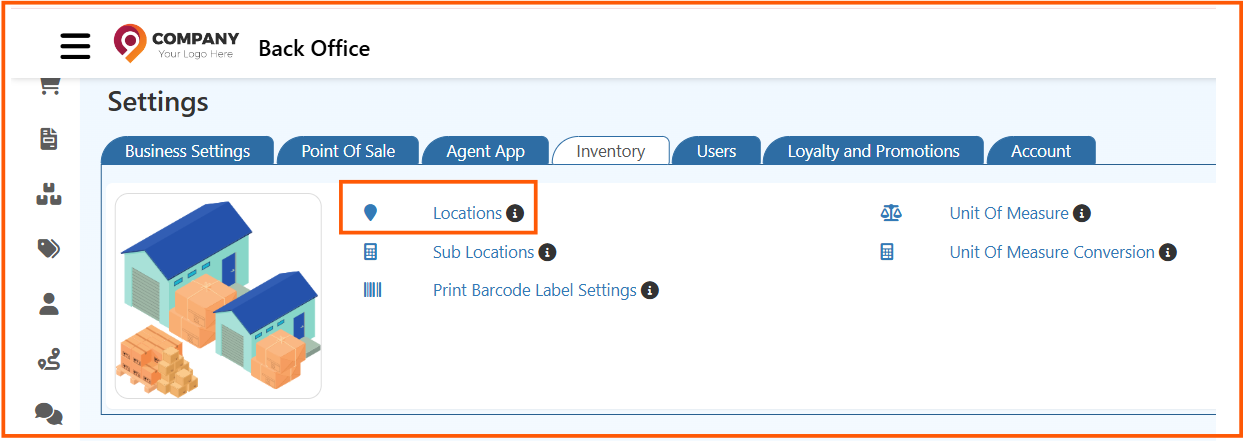Image resolution: width=1243 pixels, height=441 pixels.
Task: Open Print Barcode Label Settings link
Action: [534, 291]
